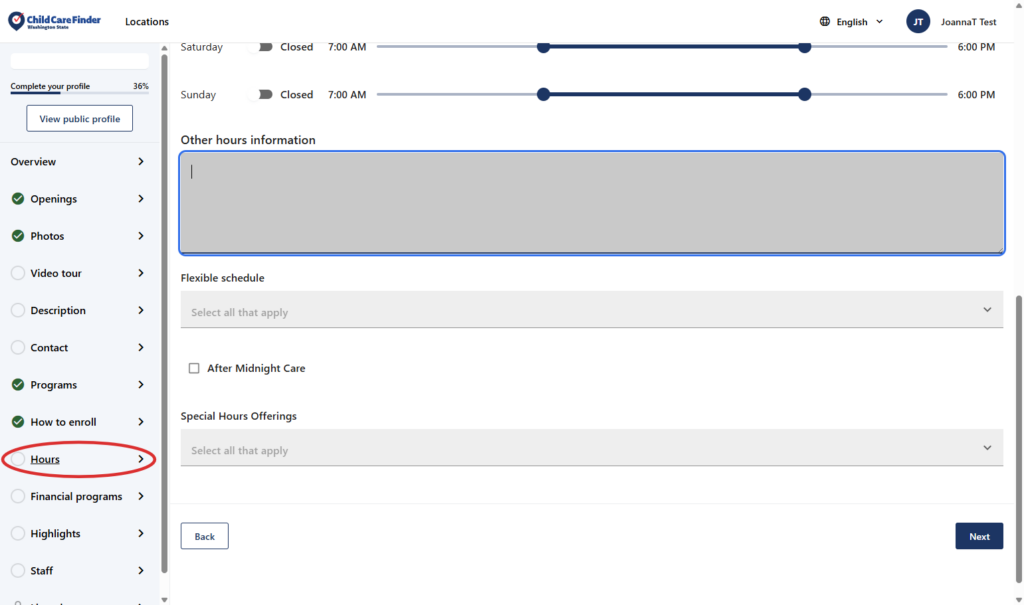Click the Child Care Finder logo

point(54,21)
